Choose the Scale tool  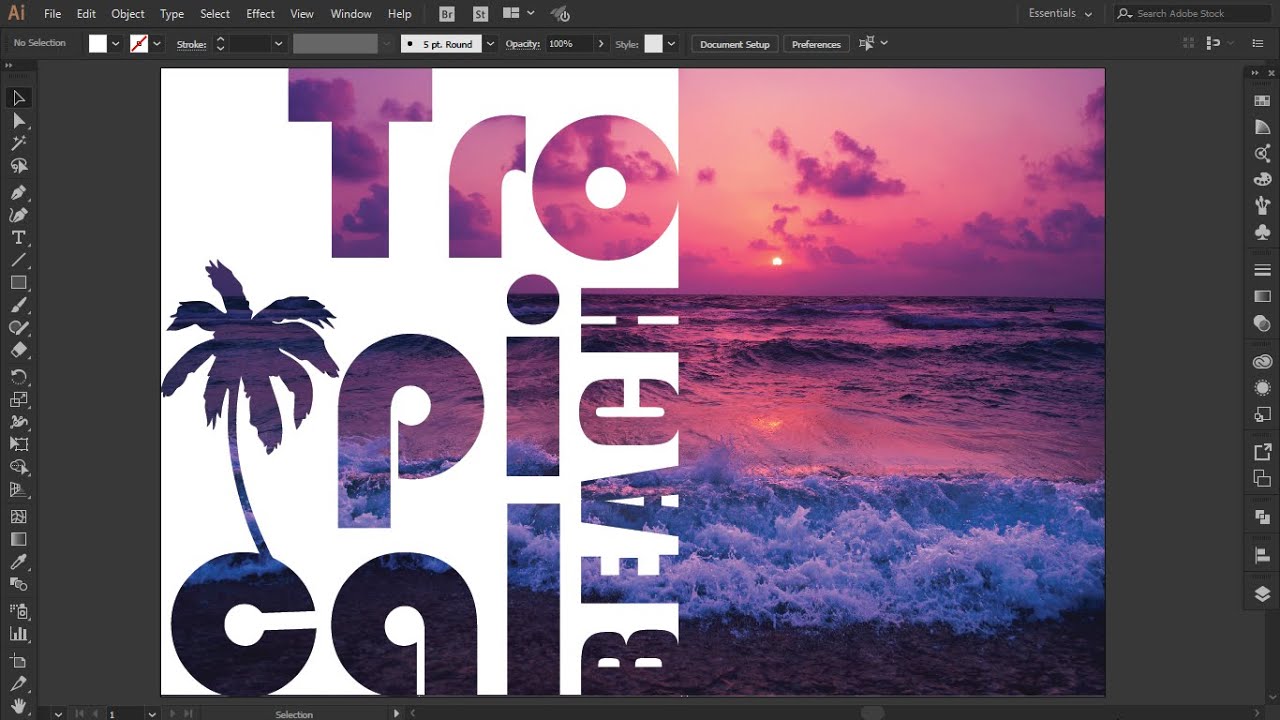18,399
